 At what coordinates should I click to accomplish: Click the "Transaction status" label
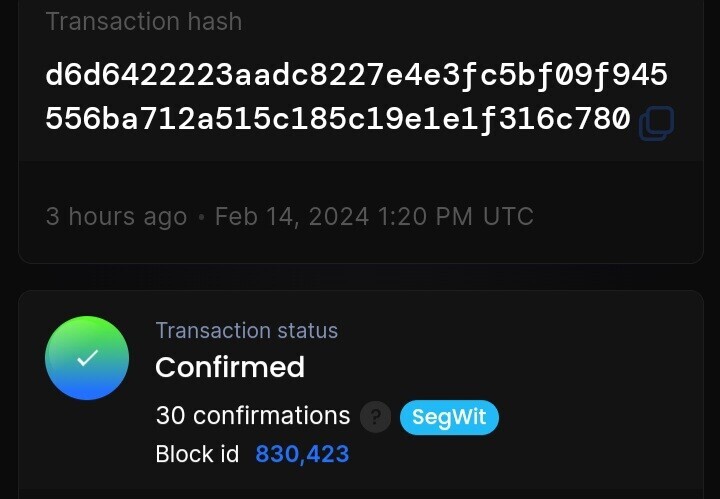coord(247,331)
